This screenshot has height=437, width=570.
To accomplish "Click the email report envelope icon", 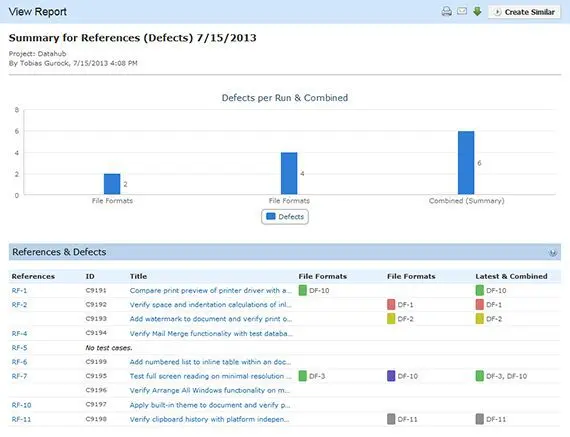I will coord(462,11).
